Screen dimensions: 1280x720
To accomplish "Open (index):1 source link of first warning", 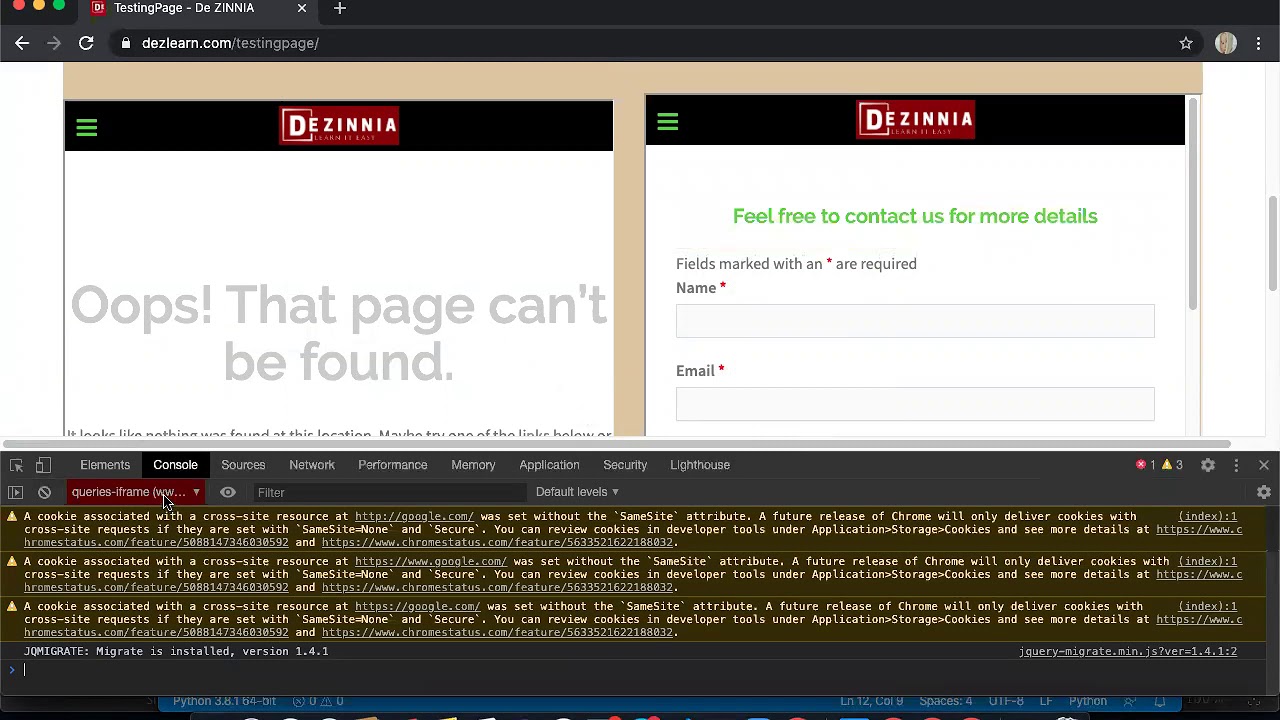I will [1207, 517].
